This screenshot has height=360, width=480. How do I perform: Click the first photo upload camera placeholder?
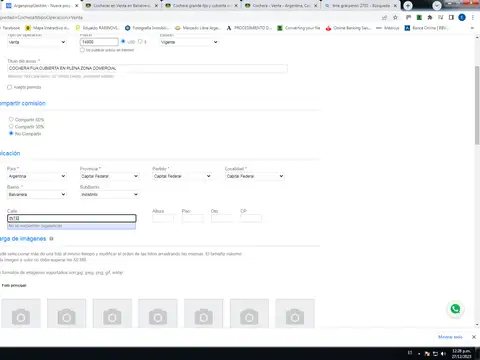pyautogui.click(x=21, y=314)
